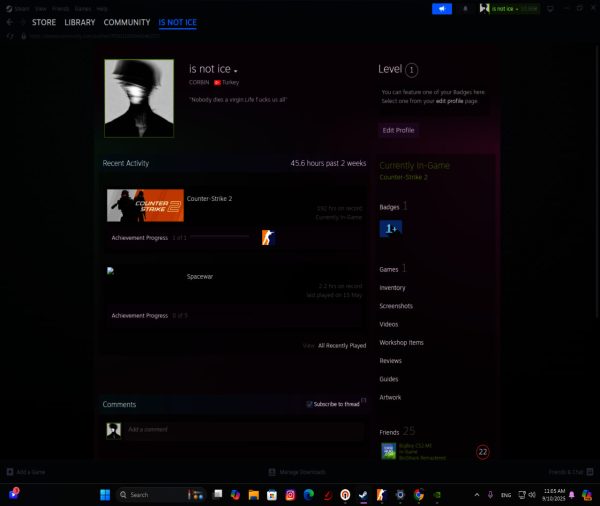
Task: Open Instagram from the Windows taskbar
Action: click(290, 495)
